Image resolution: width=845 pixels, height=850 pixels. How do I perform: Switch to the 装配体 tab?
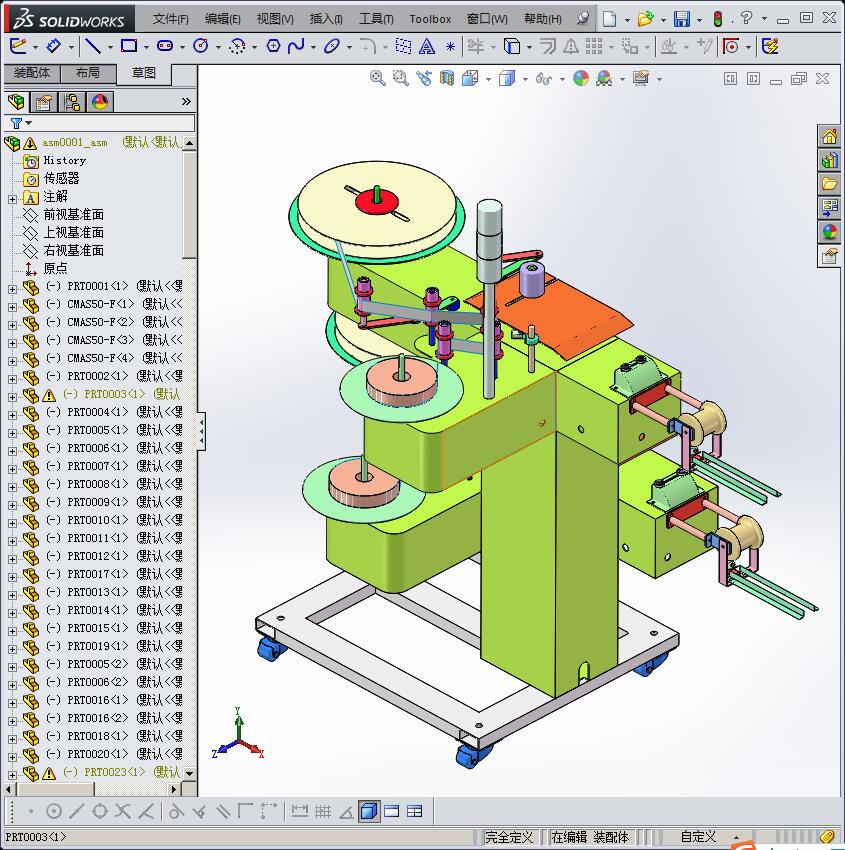tap(31, 73)
